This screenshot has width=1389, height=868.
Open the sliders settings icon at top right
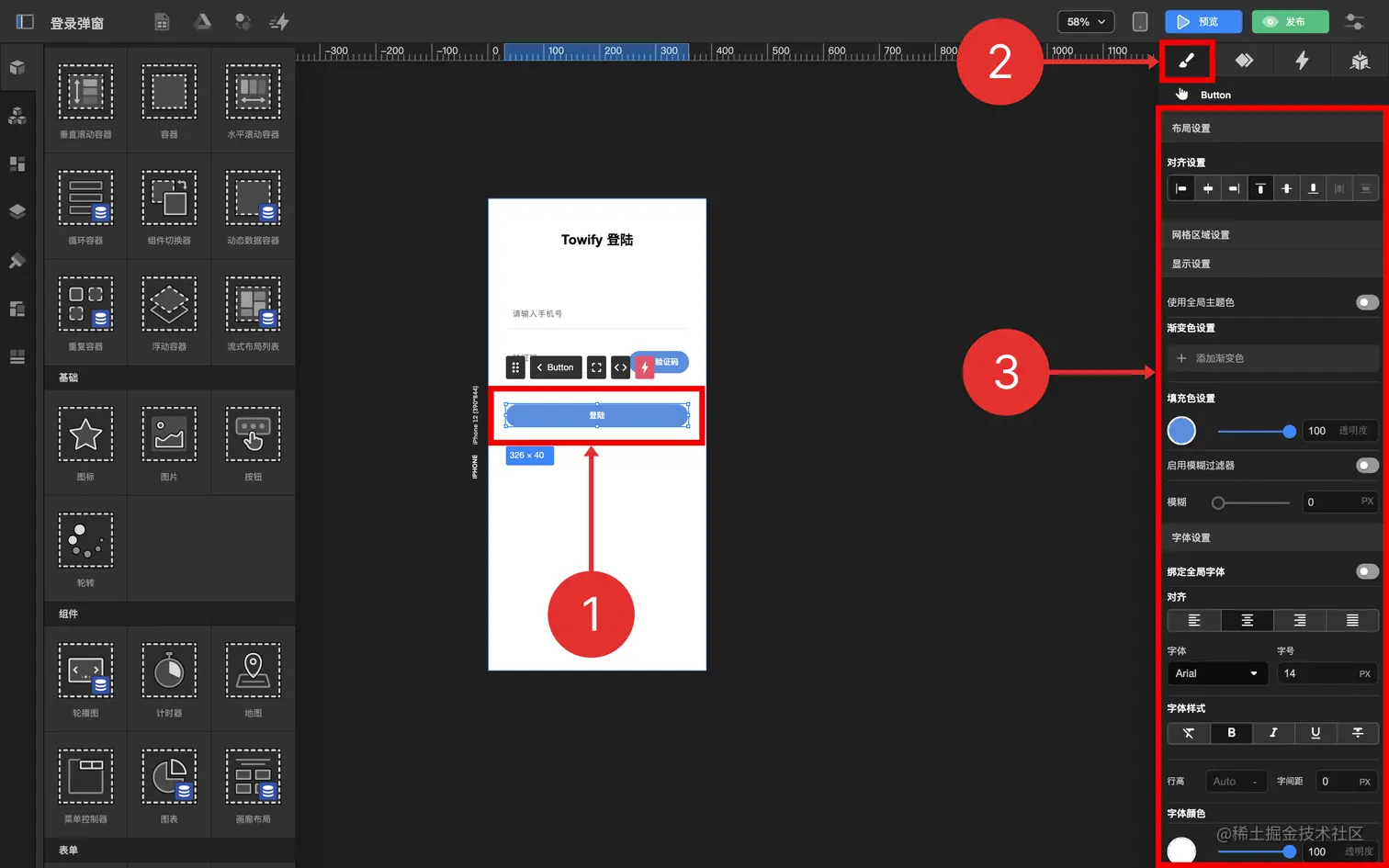click(1354, 22)
